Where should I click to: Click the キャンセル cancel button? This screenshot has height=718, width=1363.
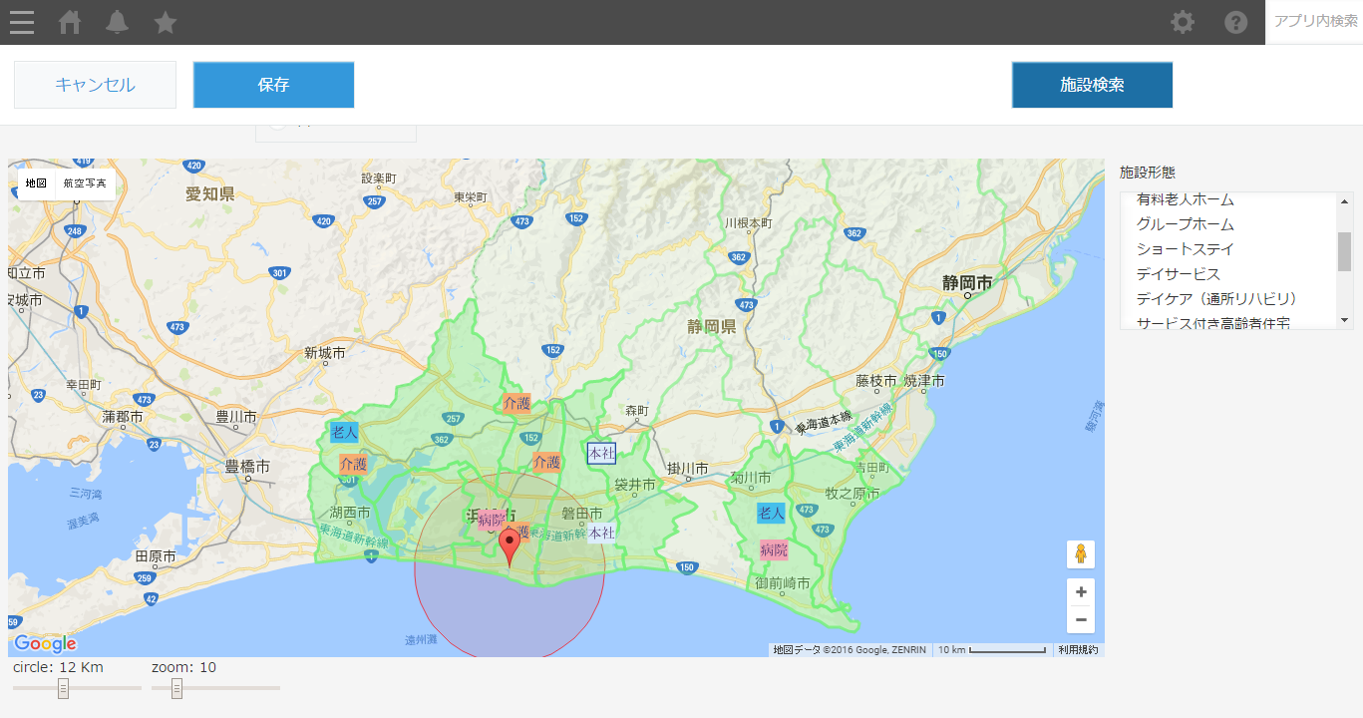click(x=94, y=85)
